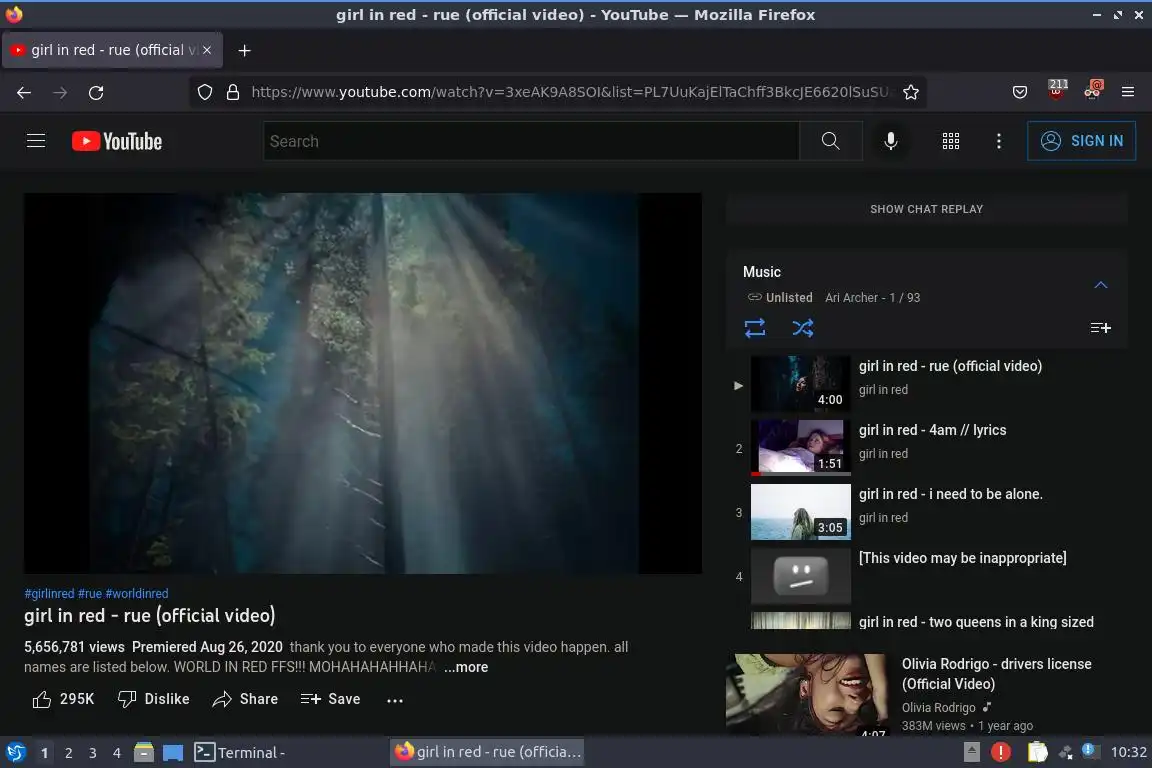Open the extension icon beside uBlock
This screenshot has width=1152, height=768.
[x=1093, y=90]
